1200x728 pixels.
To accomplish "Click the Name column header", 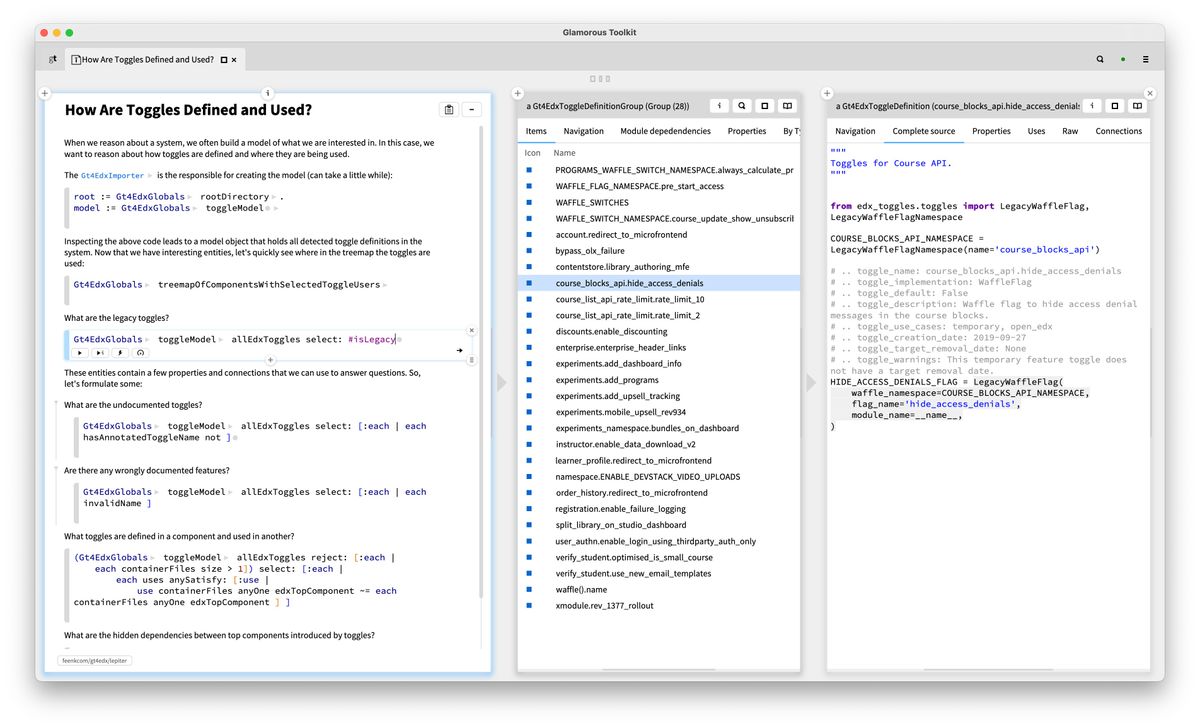I will 565,153.
